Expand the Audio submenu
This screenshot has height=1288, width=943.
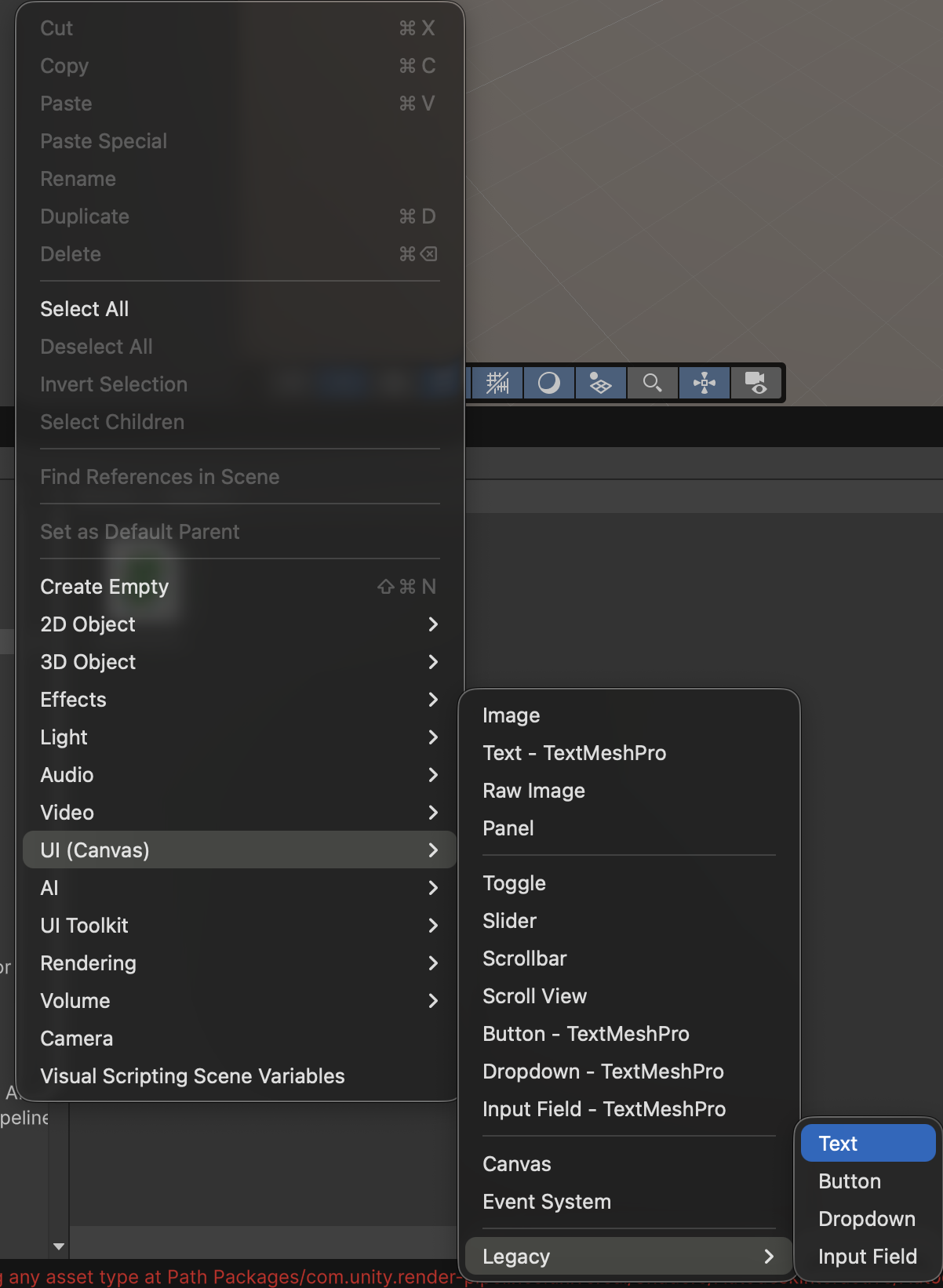(x=239, y=775)
